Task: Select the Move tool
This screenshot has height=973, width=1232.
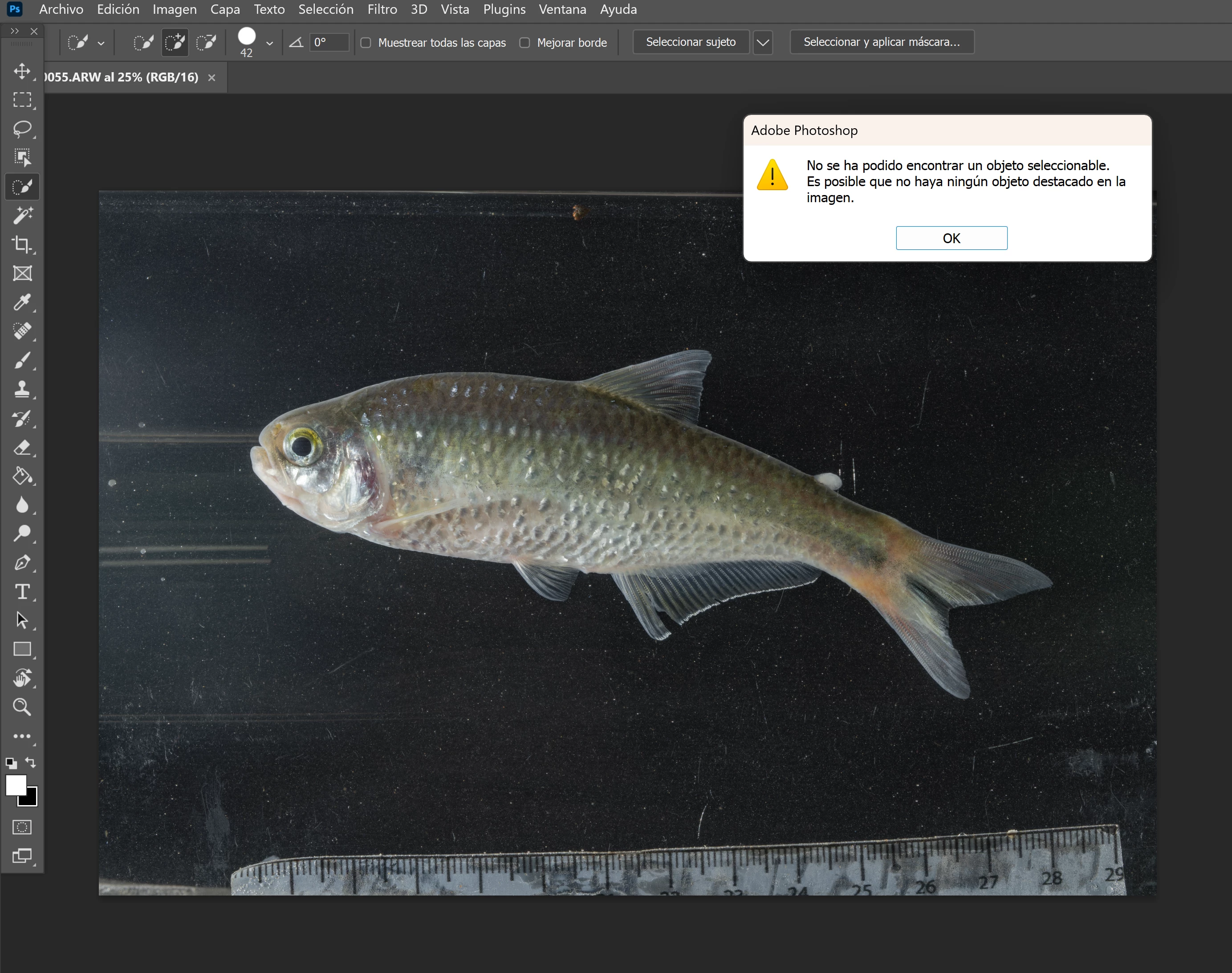Action: (x=22, y=71)
